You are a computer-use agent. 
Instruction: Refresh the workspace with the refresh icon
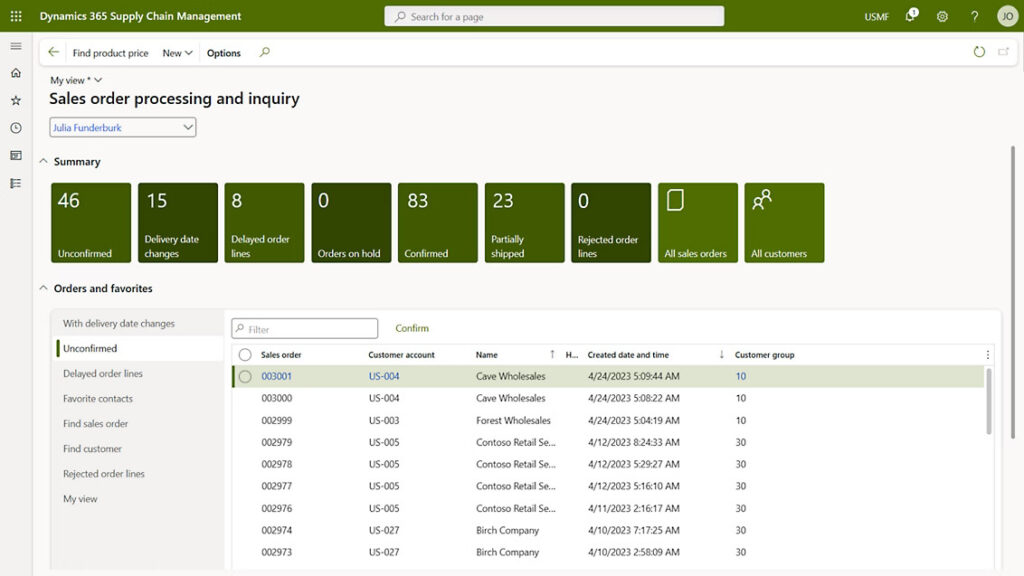(978, 51)
